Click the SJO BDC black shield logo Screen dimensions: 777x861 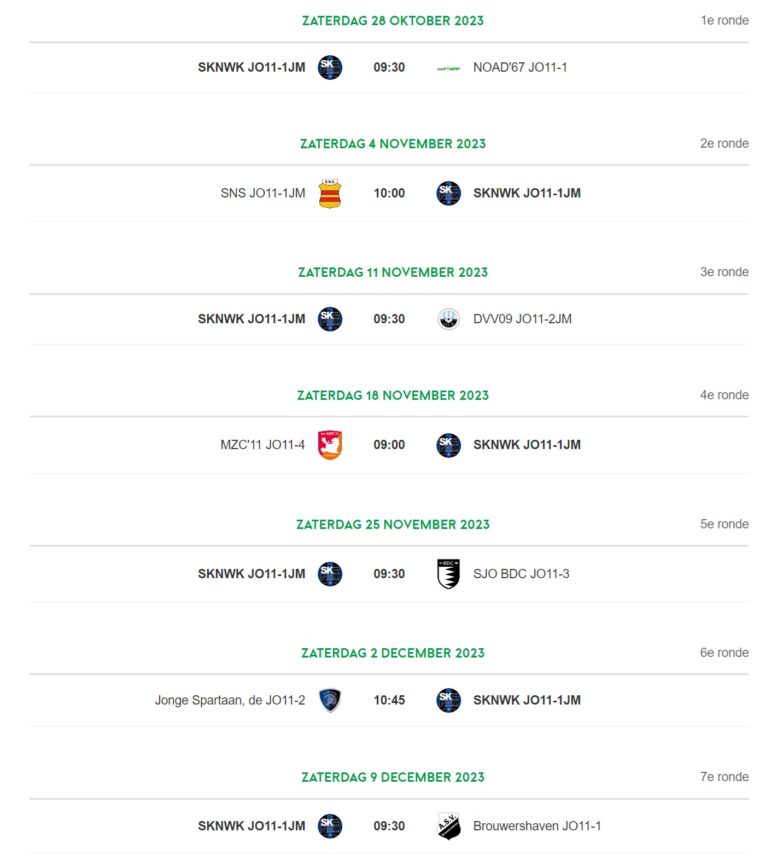click(x=448, y=574)
